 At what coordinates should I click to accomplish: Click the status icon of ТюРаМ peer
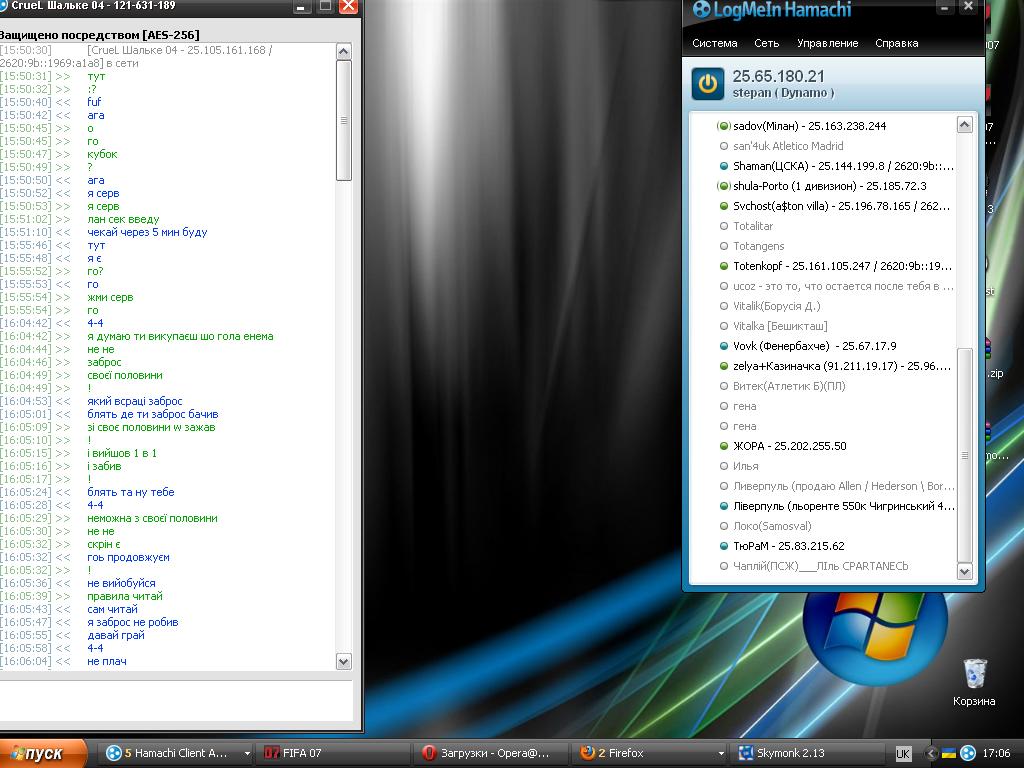click(724, 546)
